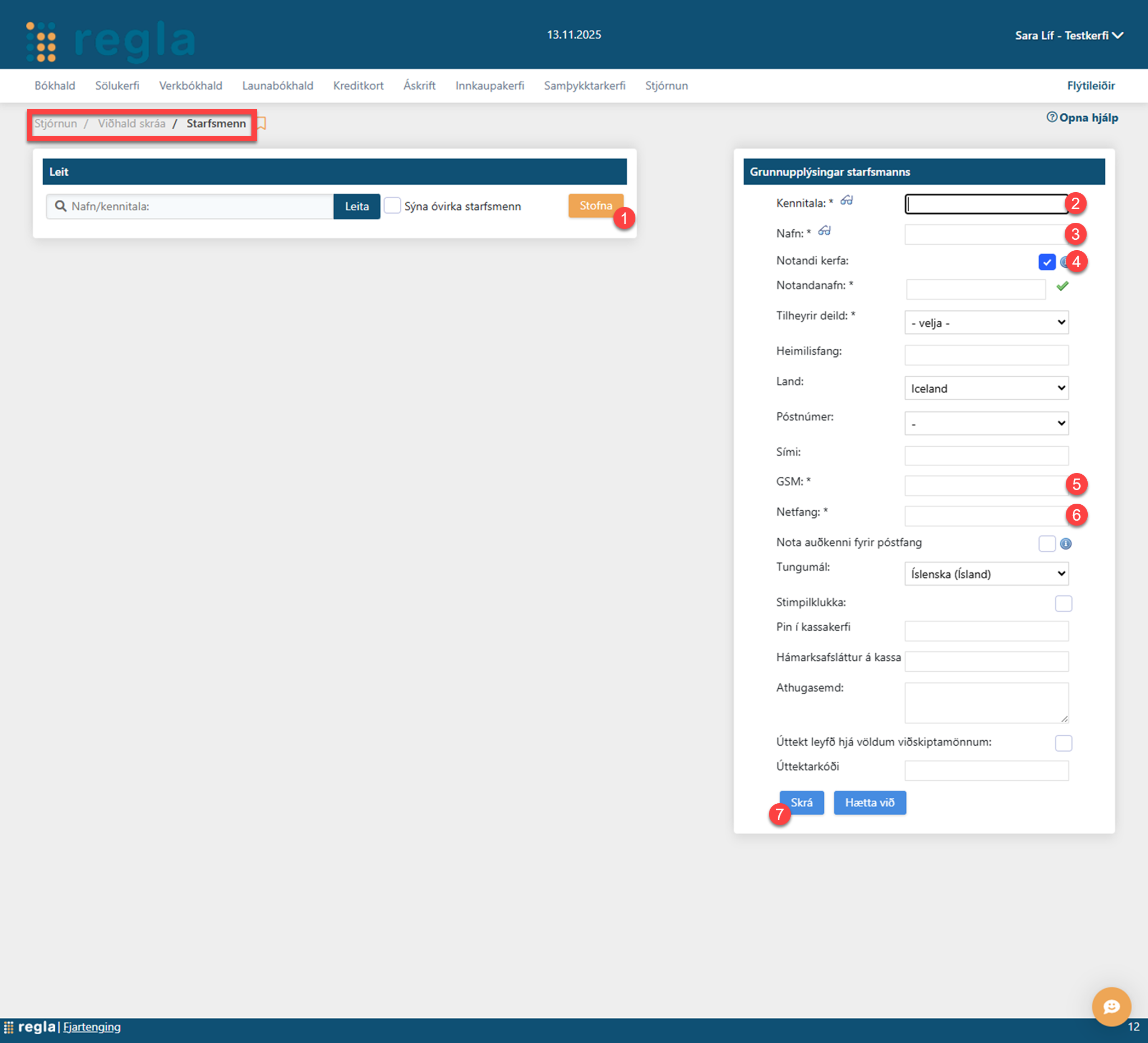
Task: Expand the Land dropdown showing Iceland
Action: point(986,388)
